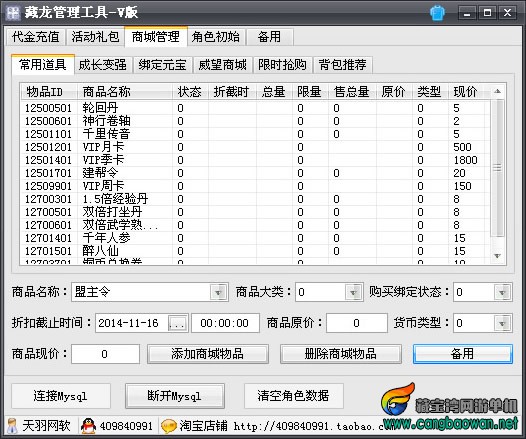Switch to the 活动礼包 tab
Image resolution: width=526 pixels, height=439 pixels.
(x=95, y=37)
